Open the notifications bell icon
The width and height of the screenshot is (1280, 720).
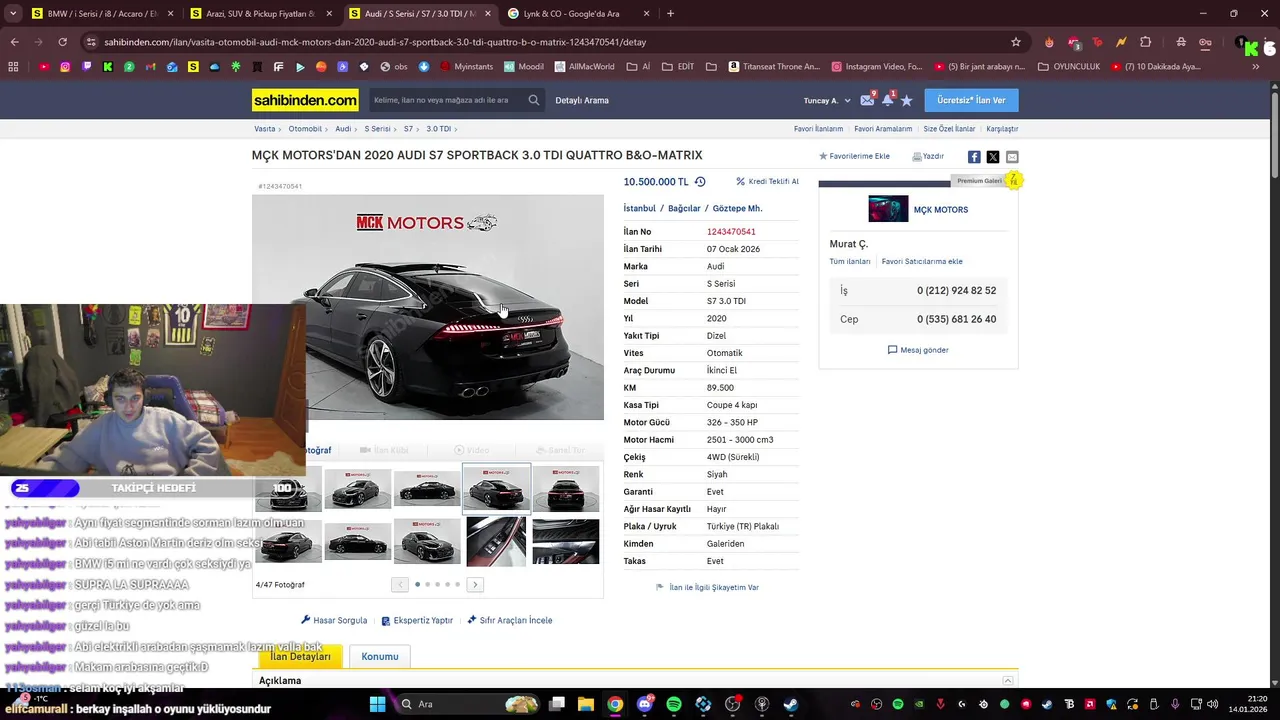click(x=887, y=100)
